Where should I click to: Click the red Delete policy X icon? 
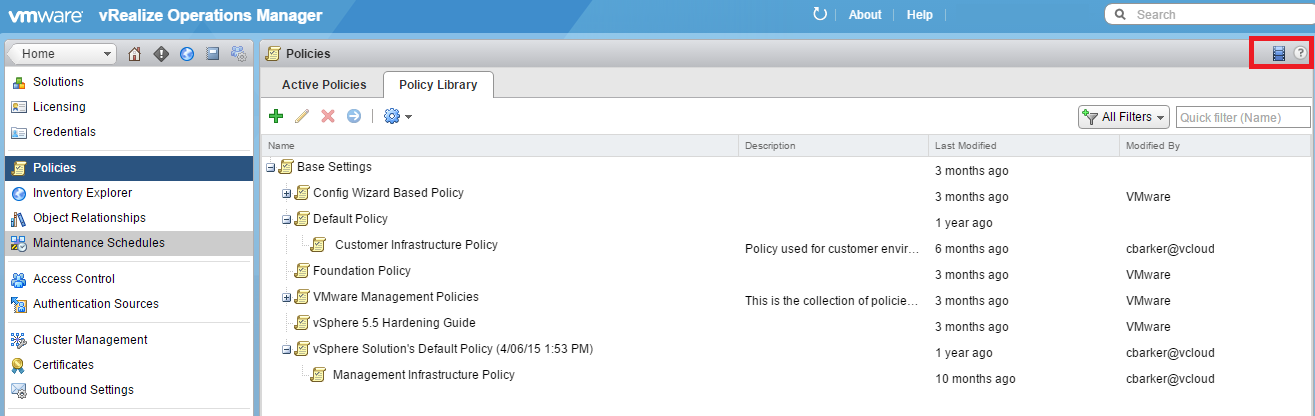(328, 117)
